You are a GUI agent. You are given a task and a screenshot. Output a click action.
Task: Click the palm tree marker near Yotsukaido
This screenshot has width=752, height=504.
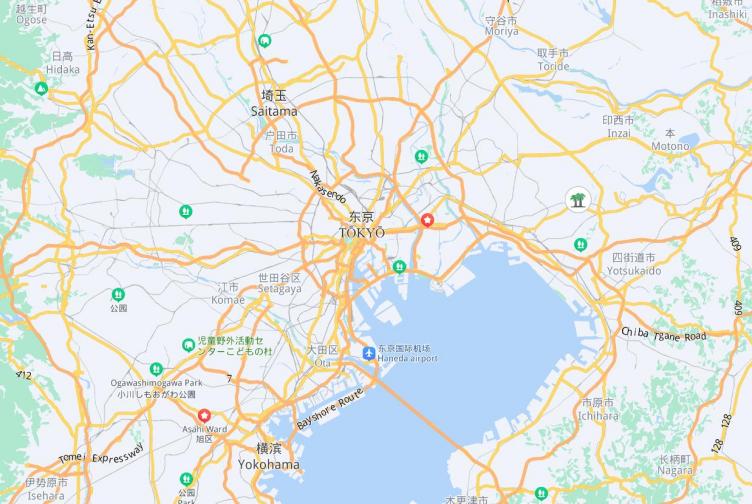point(578,200)
